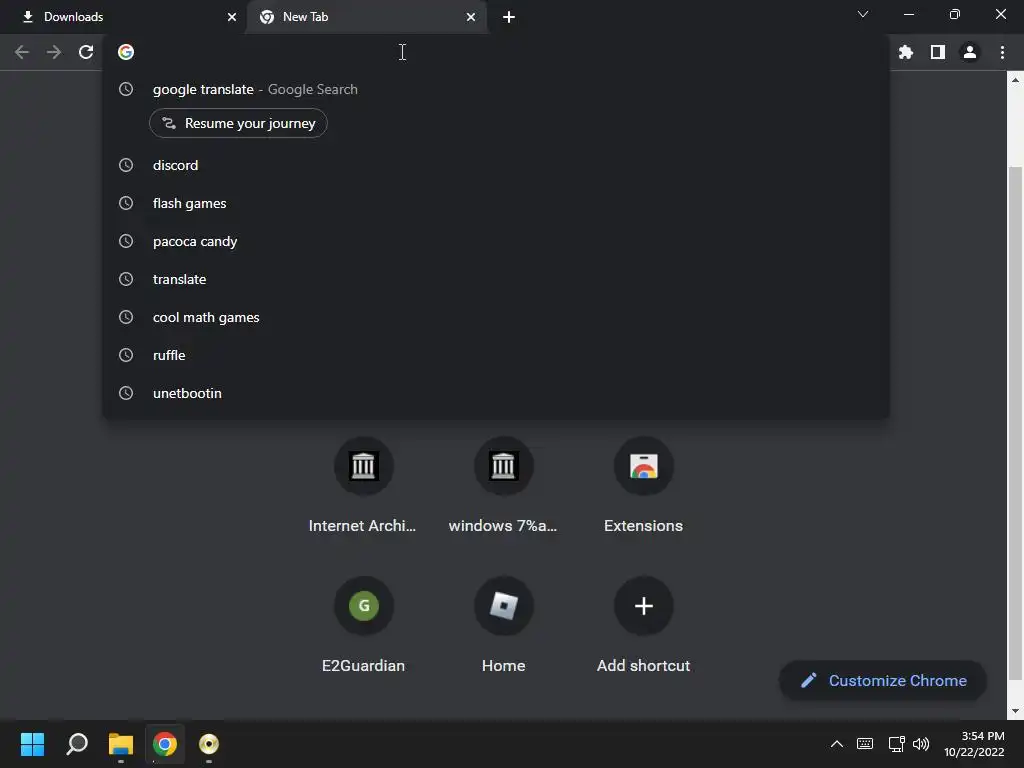1024x768 pixels.
Task: Open the volume speaker tray icon
Action: pos(921,744)
